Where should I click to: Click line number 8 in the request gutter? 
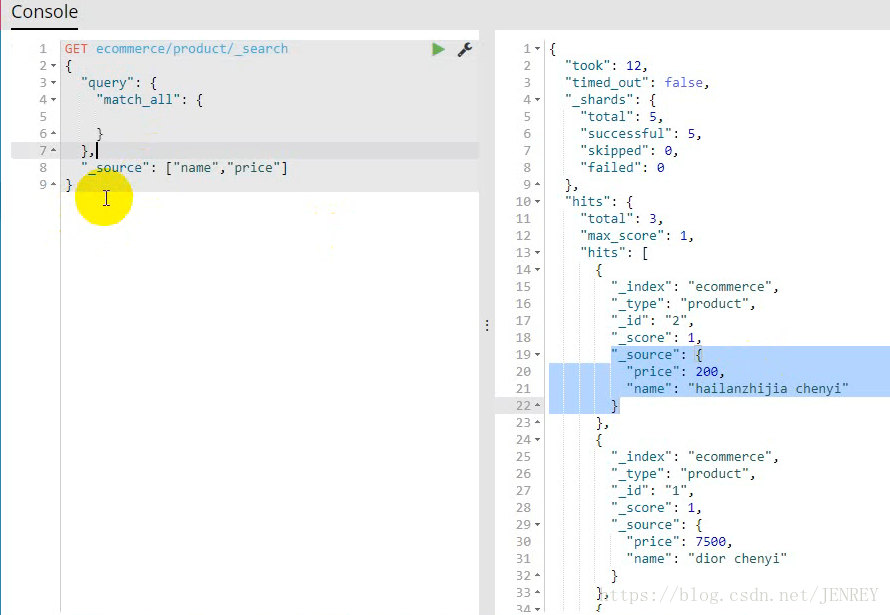43,168
